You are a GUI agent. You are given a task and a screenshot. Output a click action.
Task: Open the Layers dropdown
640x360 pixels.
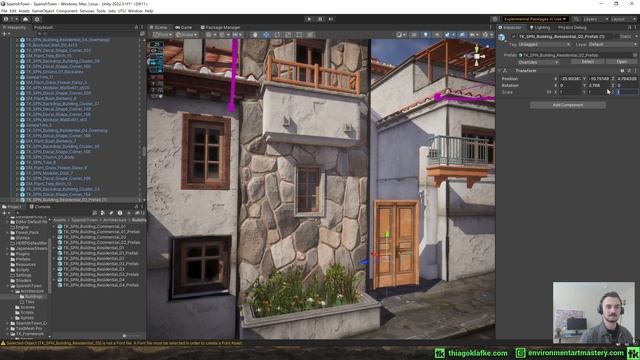coord(595,19)
